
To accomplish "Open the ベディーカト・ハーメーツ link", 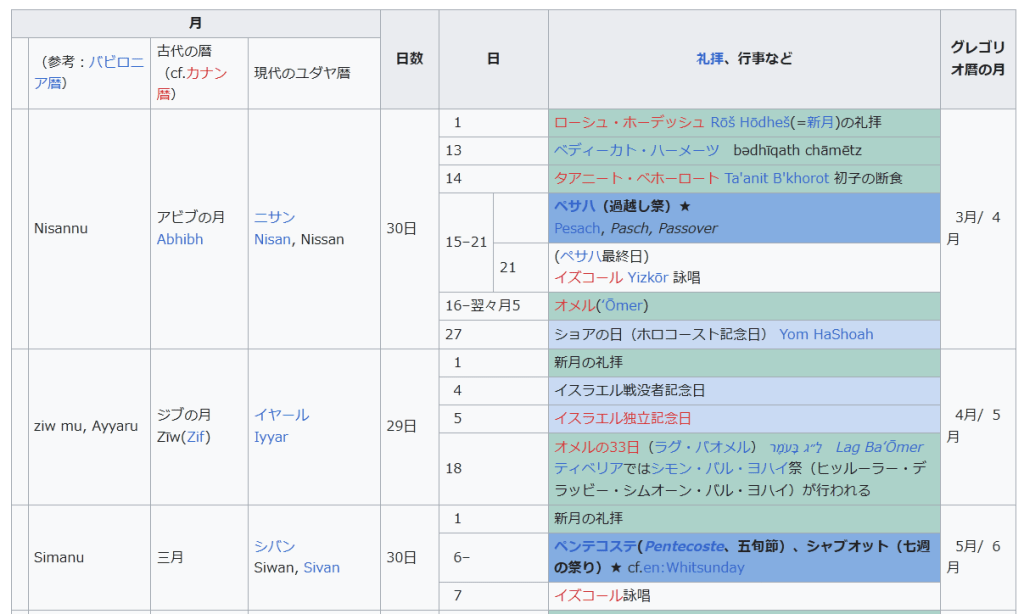I will [636, 151].
